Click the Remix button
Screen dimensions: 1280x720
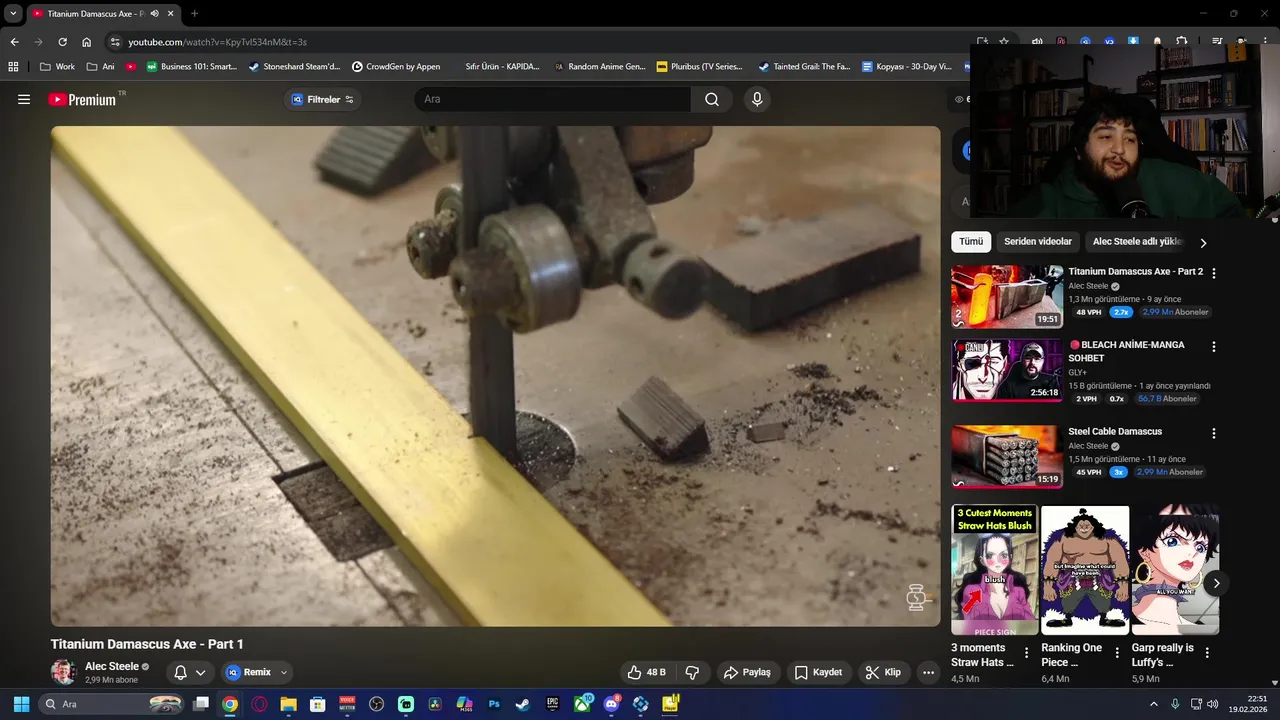coord(248,672)
